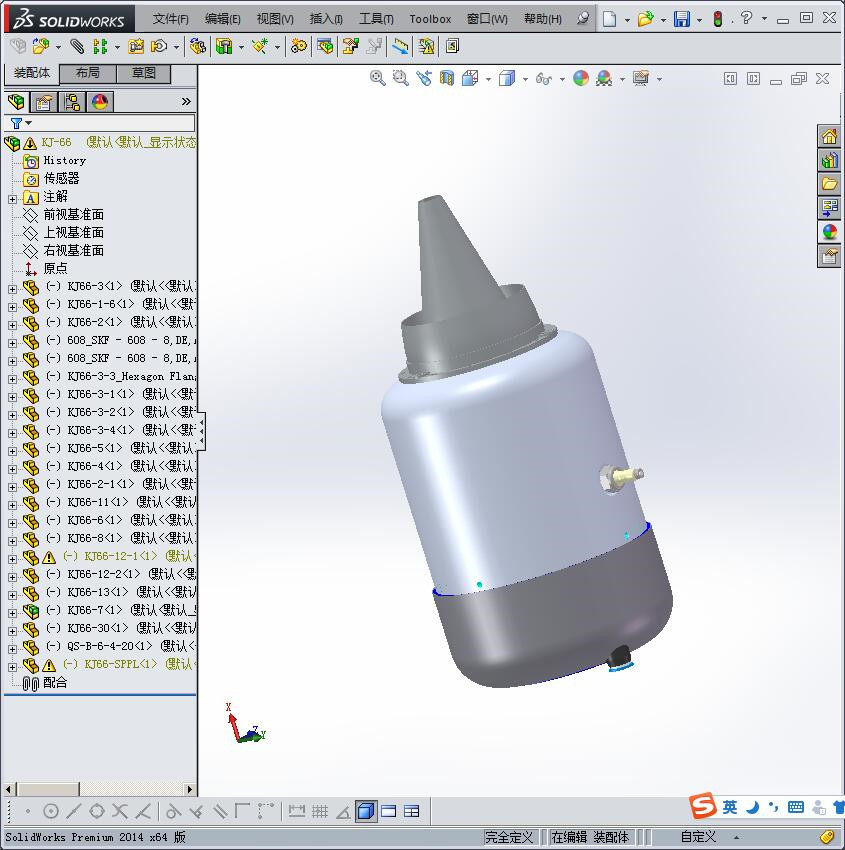Viewport: 845px width, 850px height.
Task: Open the Design Library in task pane
Action: pos(829,160)
